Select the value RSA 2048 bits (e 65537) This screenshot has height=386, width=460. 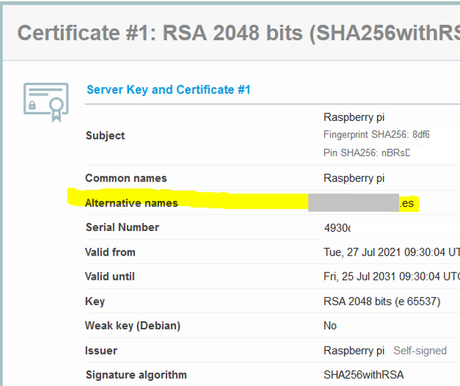(382, 301)
